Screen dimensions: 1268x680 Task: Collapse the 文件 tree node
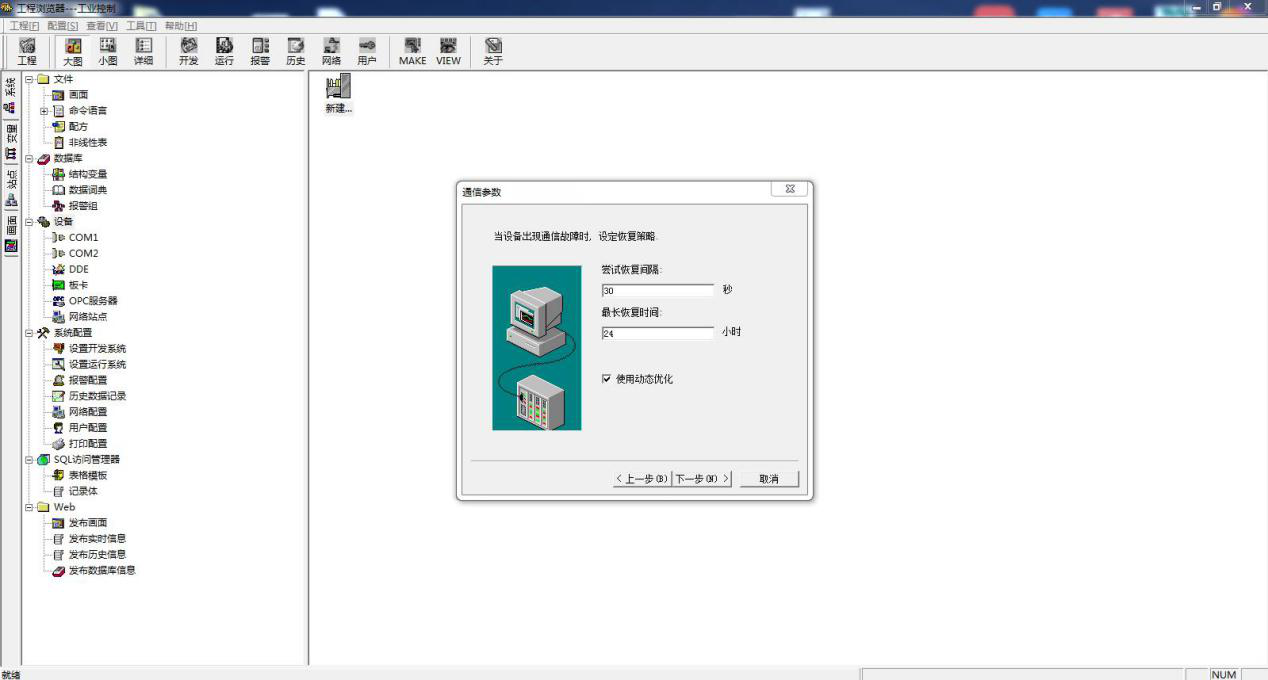[29, 79]
